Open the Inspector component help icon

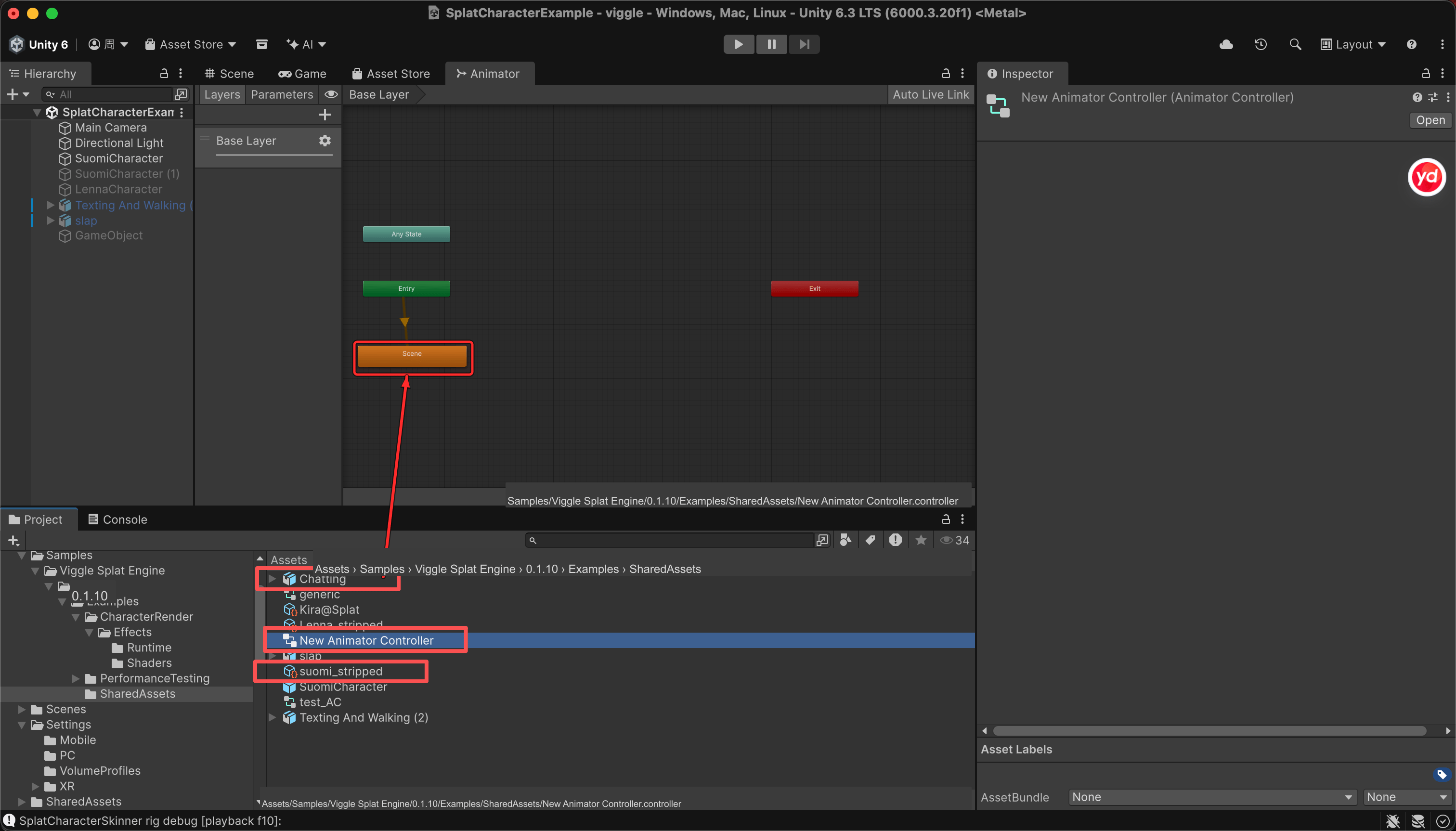pos(1417,98)
